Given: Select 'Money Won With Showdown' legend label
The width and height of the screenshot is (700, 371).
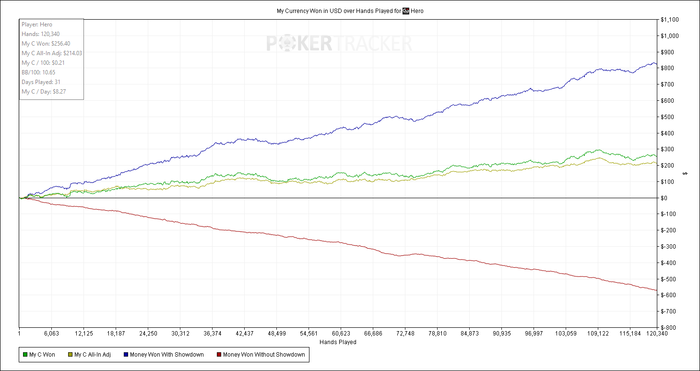Looking at the screenshot, I should (168, 355).
